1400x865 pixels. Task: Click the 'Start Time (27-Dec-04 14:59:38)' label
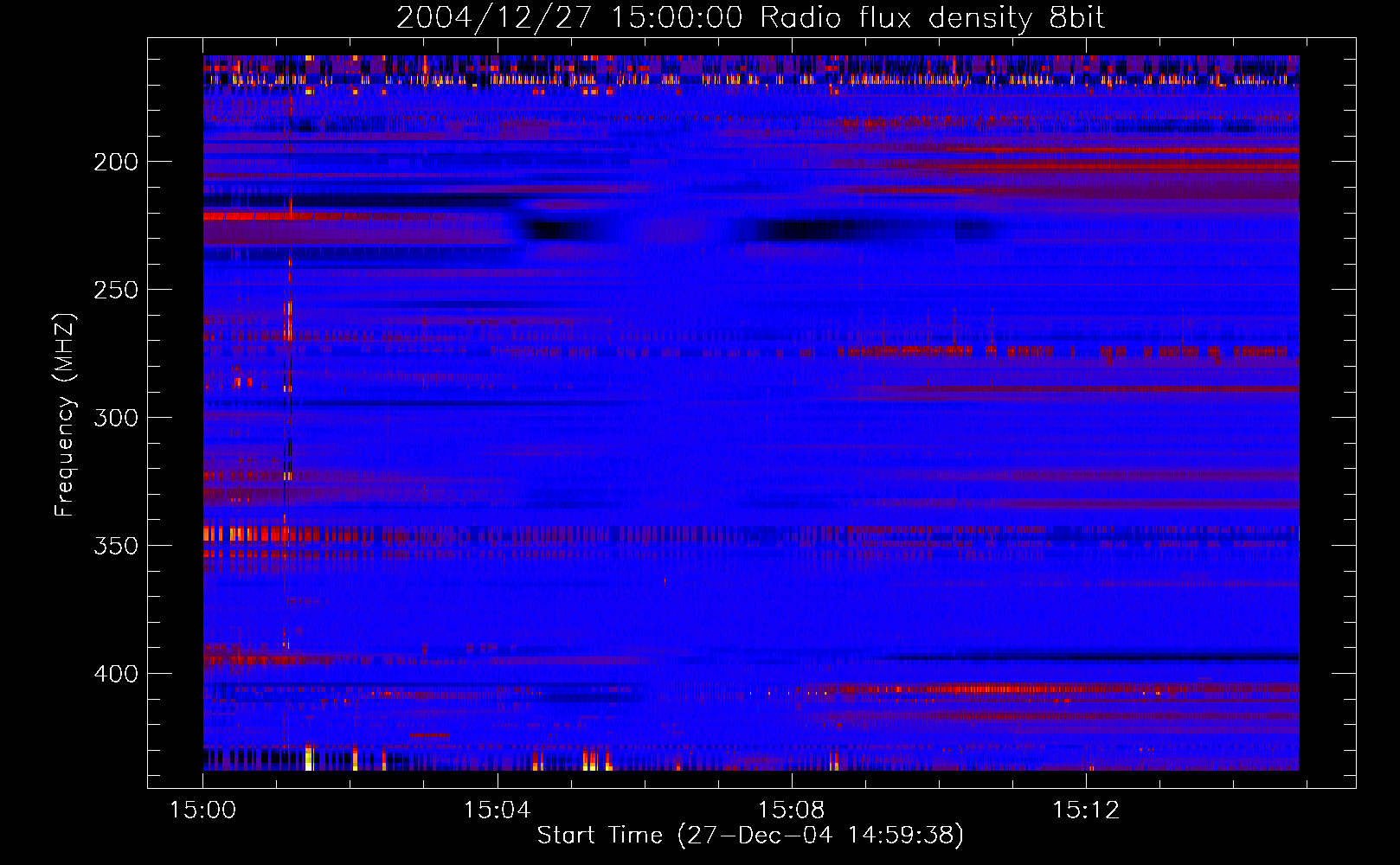click(x=750, y=836)
